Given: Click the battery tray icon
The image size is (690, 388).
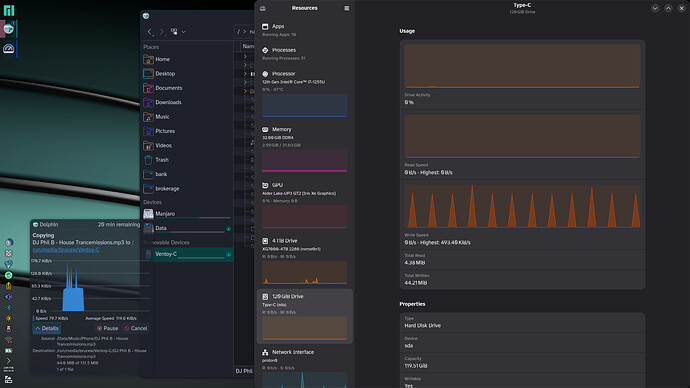Looking at the screenshot, I should (x=9, y=351).
